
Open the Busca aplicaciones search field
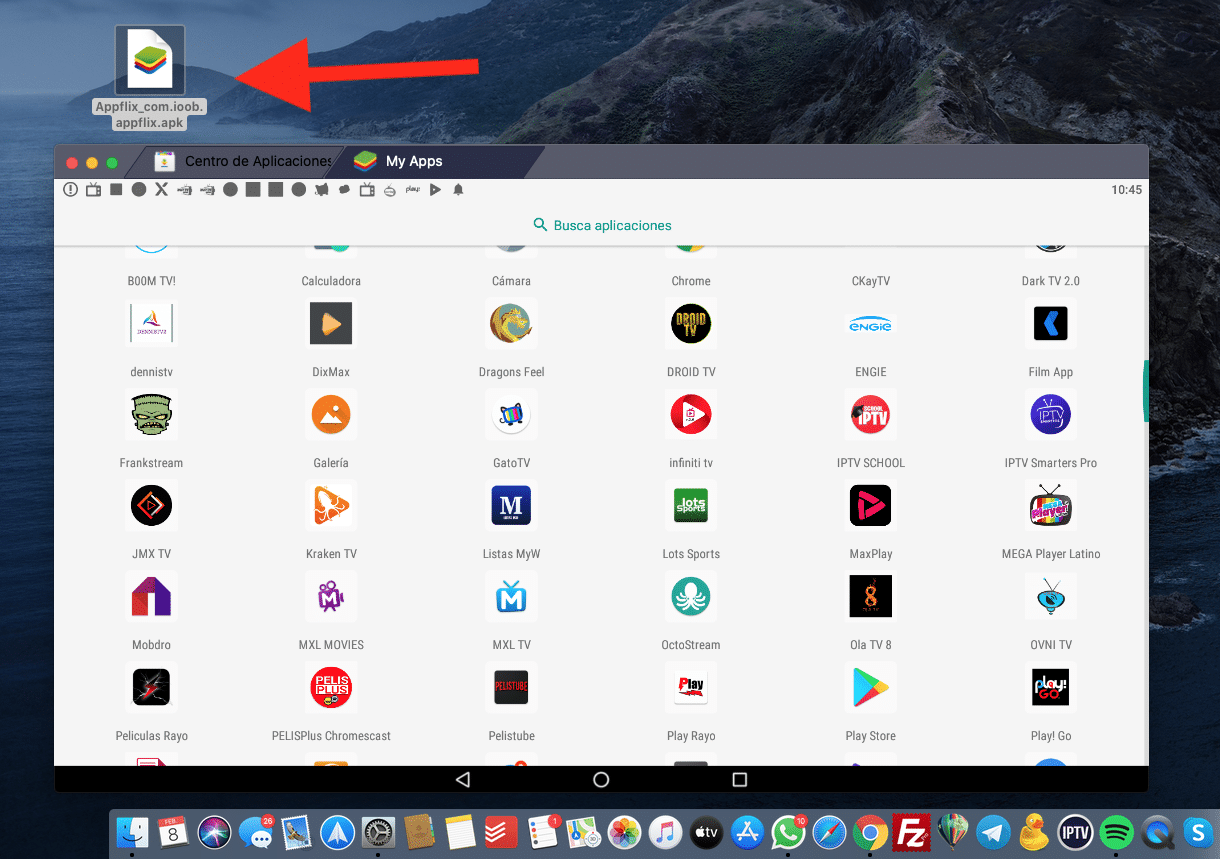[x=601, y=225]
